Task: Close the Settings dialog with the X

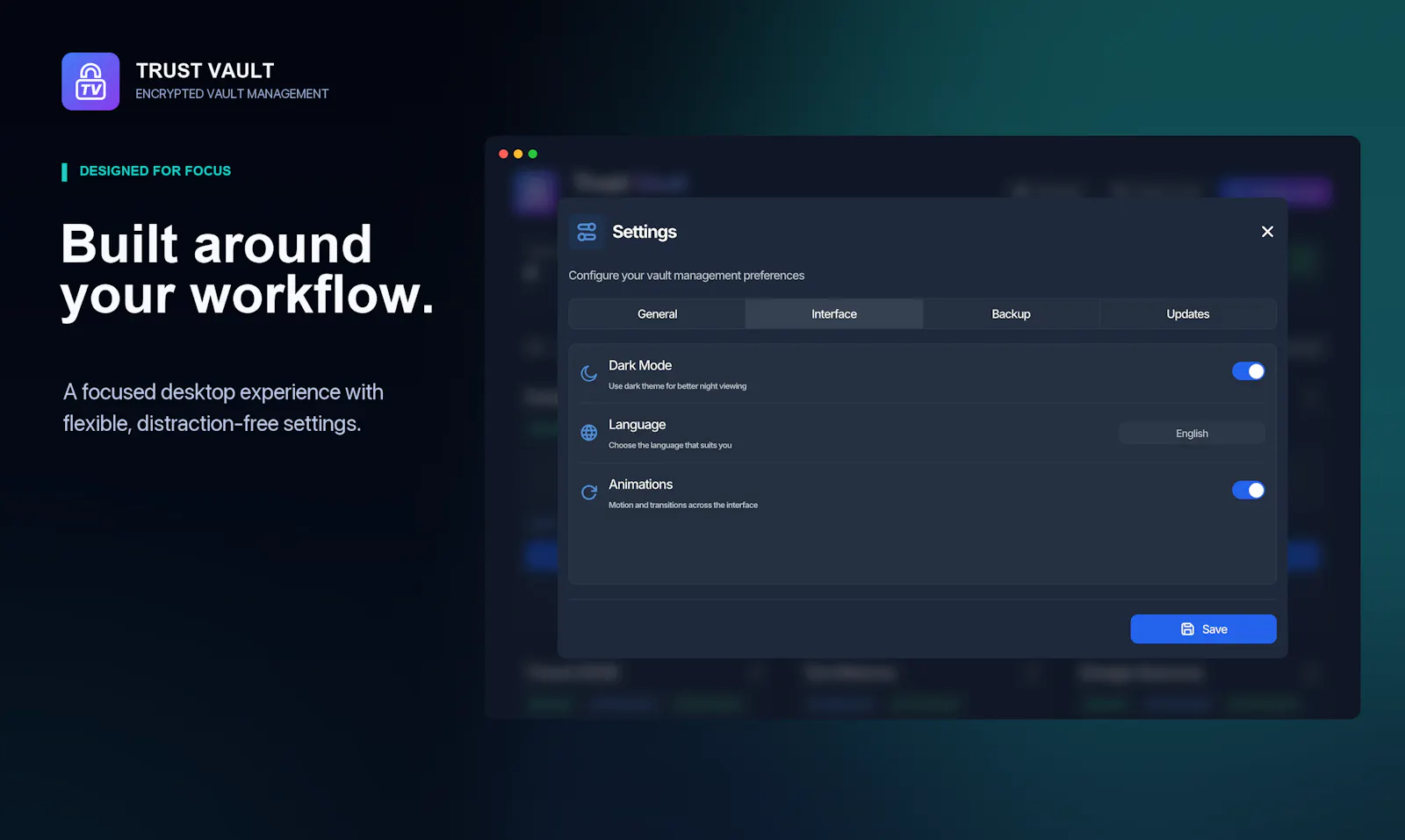Action: pos(1267,232)
